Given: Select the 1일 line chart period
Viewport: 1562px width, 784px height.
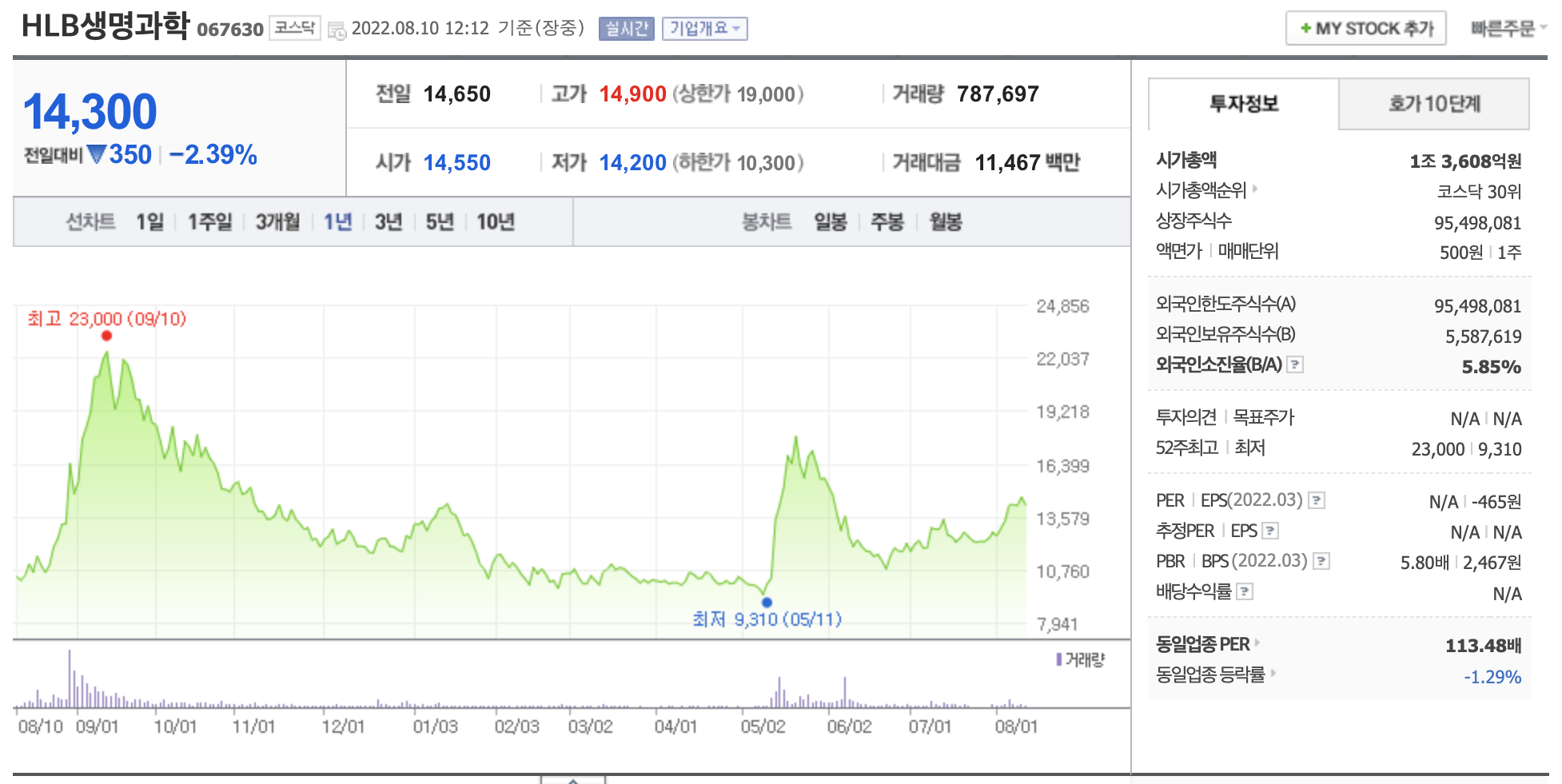Looking at the screenshot, I should (149, 221).
